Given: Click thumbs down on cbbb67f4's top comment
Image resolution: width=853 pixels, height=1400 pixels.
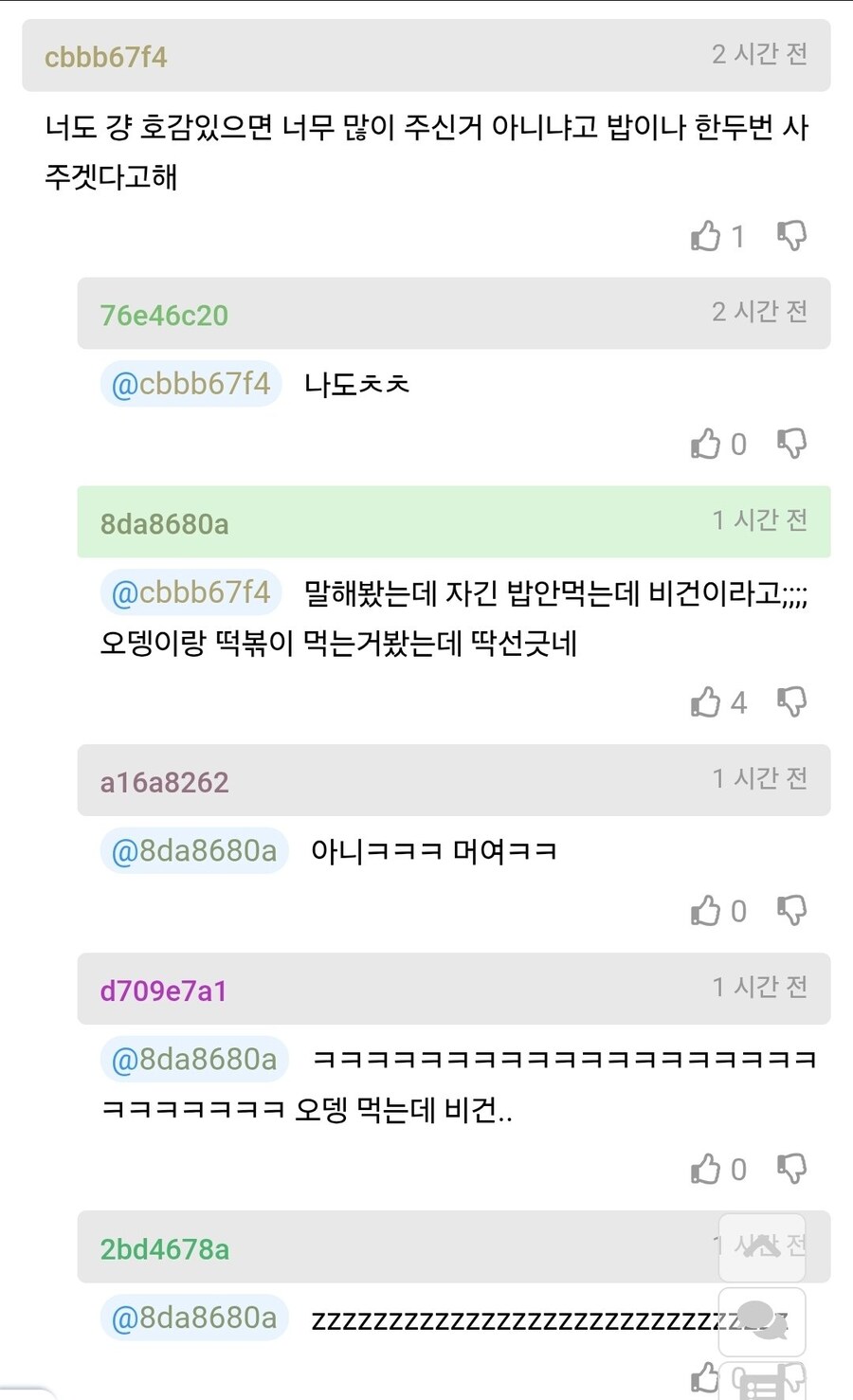Looking at the screenshot, I should 792,236.
